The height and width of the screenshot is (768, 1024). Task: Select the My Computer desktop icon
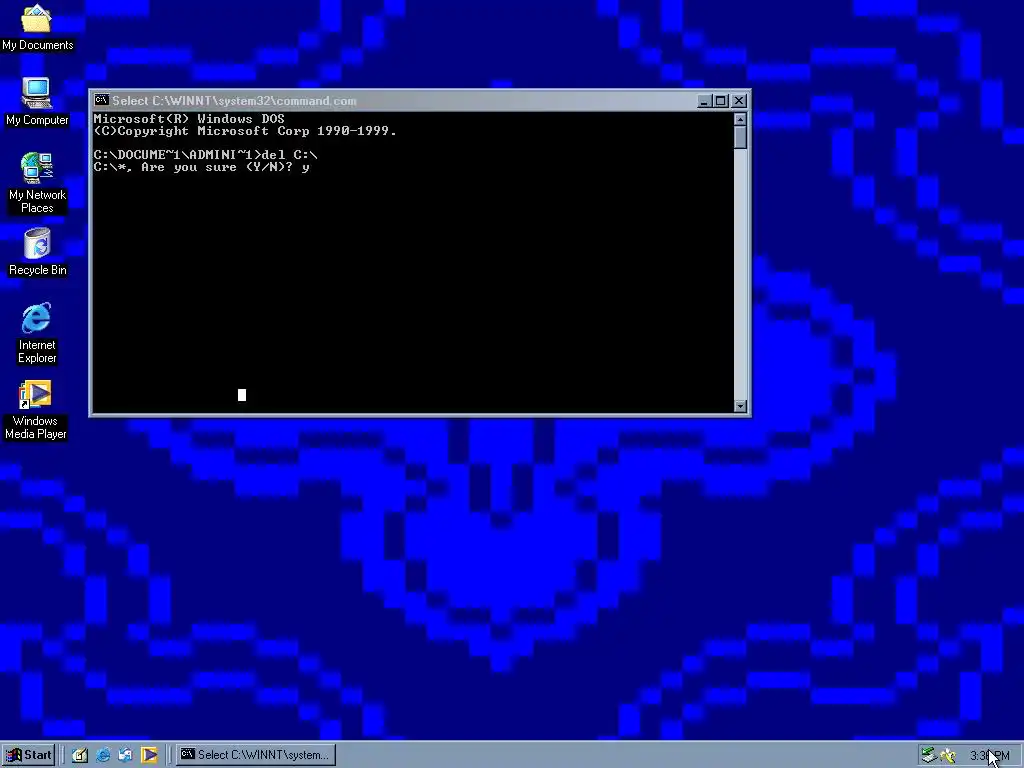click(x=37, y=101)
